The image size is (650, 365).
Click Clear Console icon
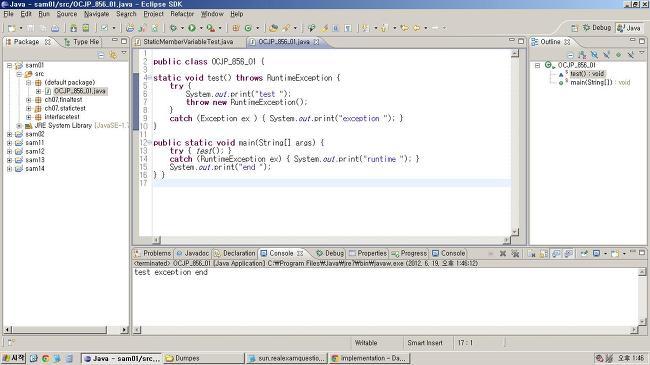(x=531, y=253)
